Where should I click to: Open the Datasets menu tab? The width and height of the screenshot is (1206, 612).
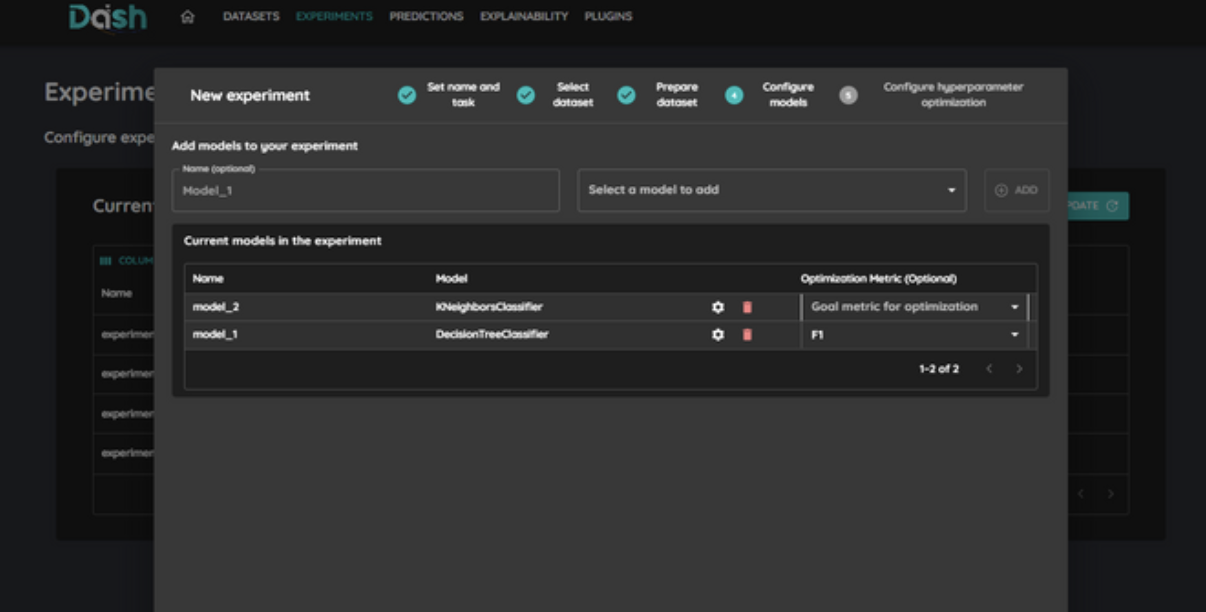click(251, 17)
